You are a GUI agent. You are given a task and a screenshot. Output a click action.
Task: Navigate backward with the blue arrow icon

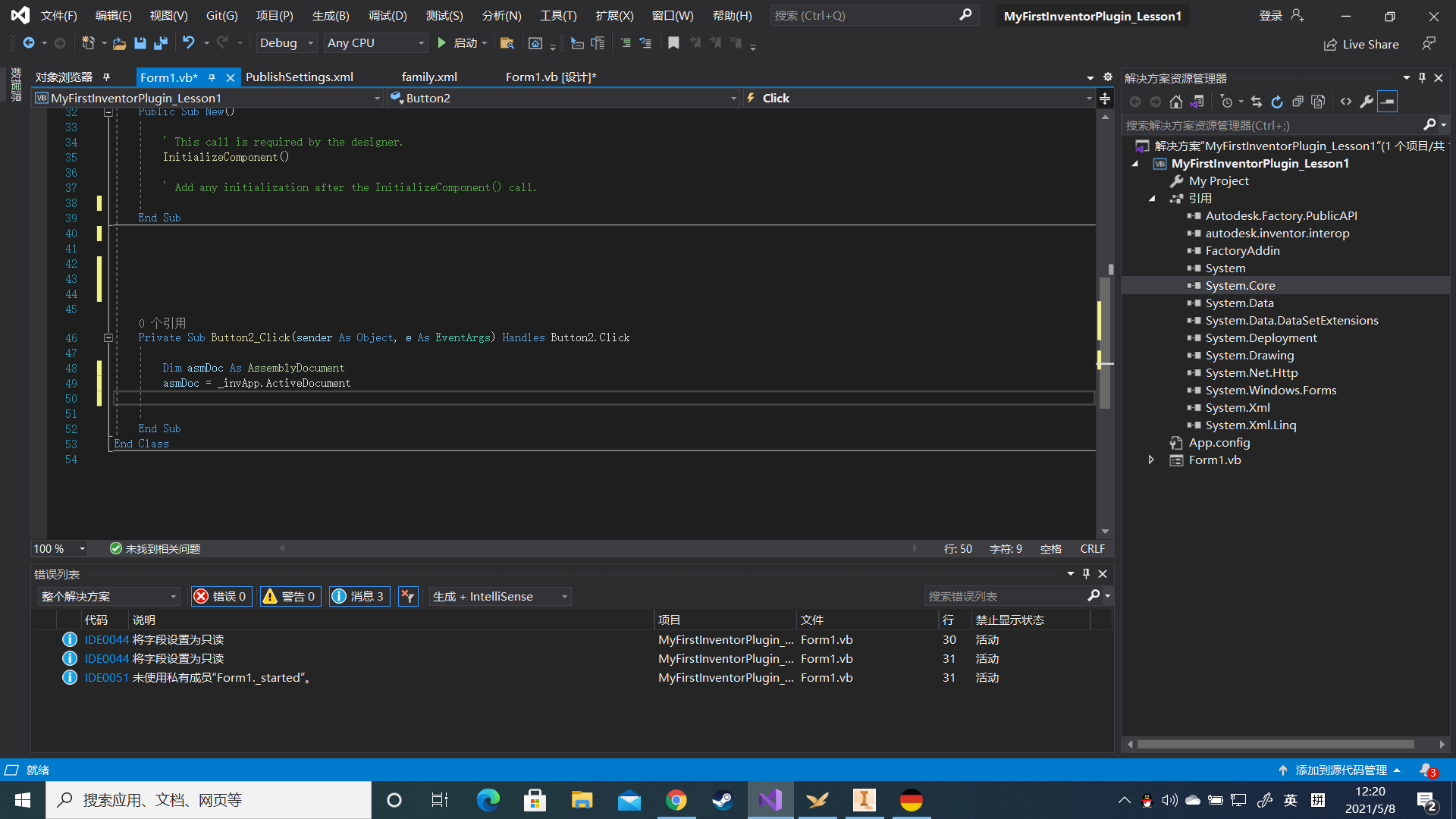[x=29, y=43]
